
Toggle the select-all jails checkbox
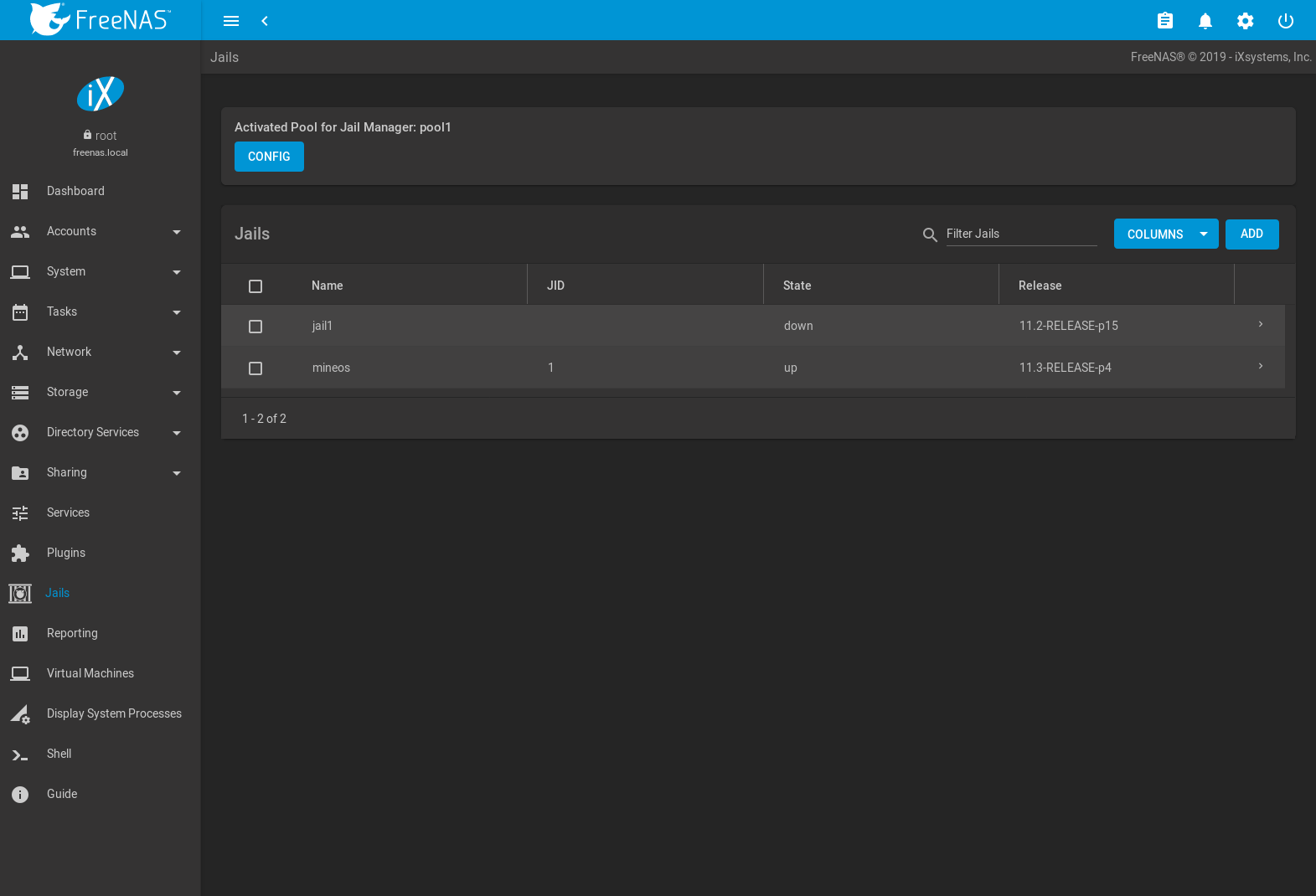click(255, 286)
